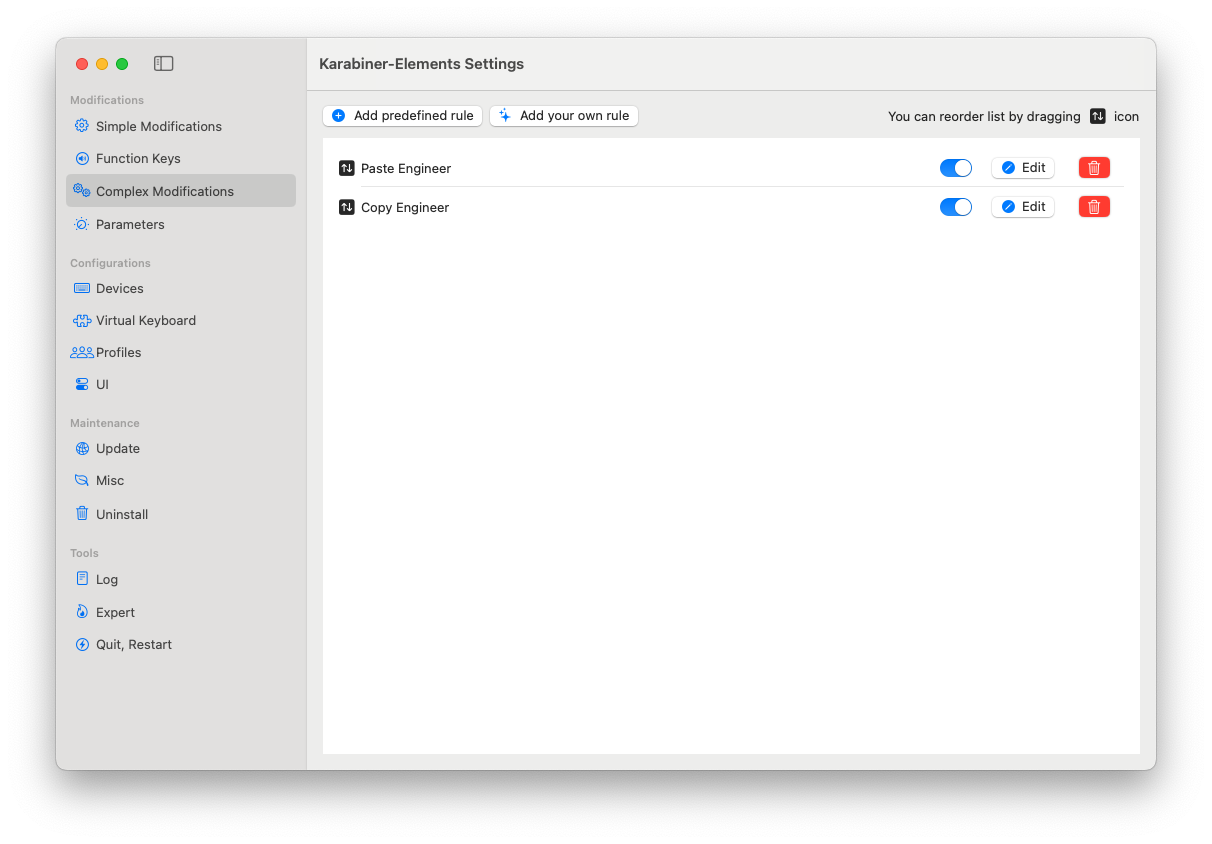Click the Misc leaf icon
1212x844 pixels.
click(82, 480)
